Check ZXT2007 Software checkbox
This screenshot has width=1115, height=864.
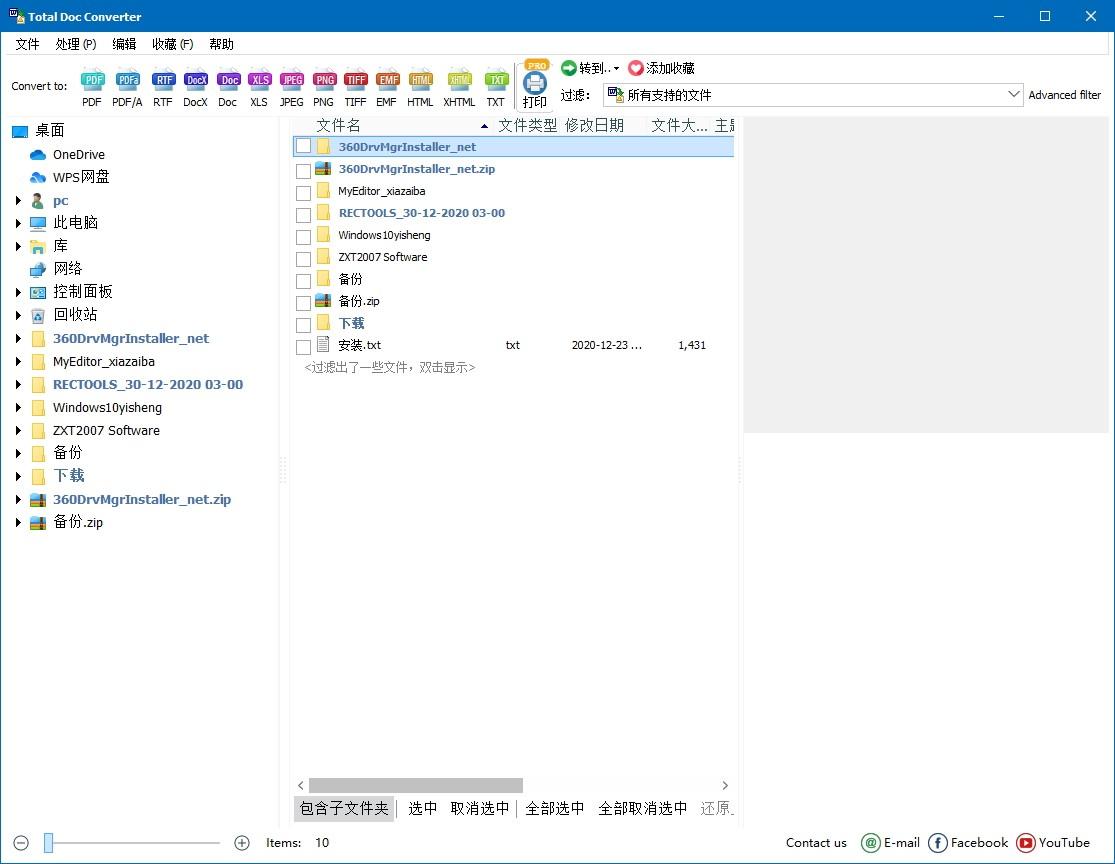(304, 259)
